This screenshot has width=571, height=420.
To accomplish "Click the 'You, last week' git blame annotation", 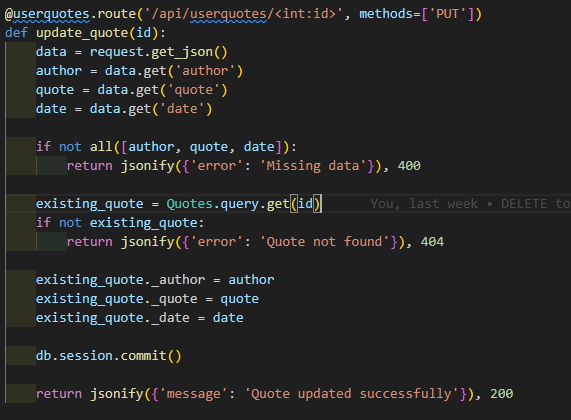I will pyautogui.click(x=424, y=204).
